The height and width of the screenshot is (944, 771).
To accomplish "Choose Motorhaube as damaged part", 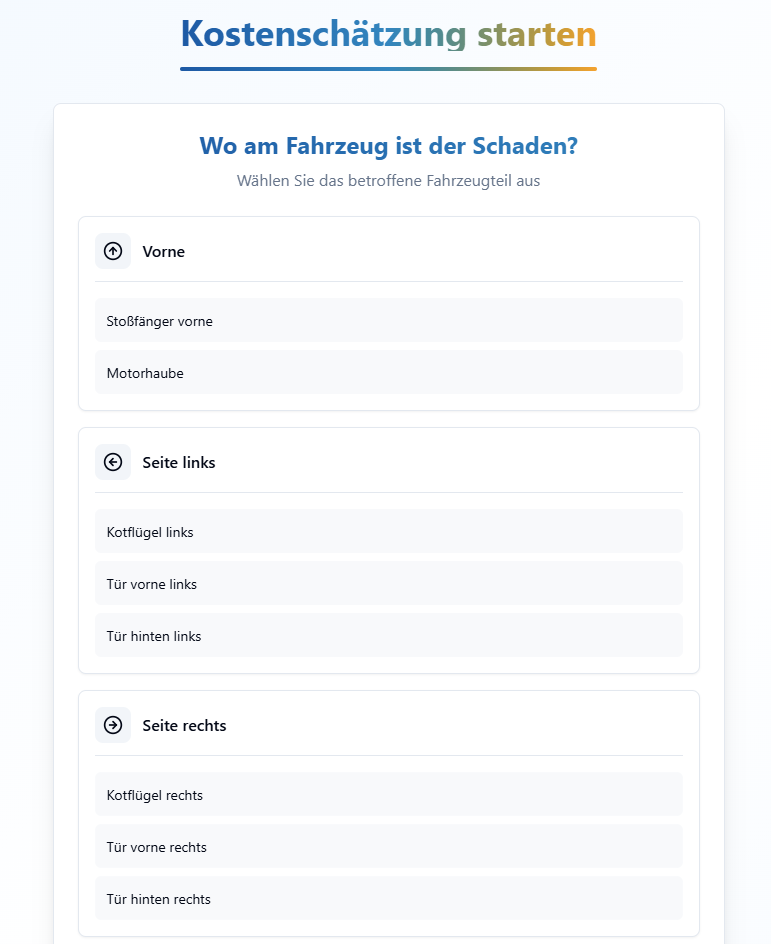I will point(388,373).
